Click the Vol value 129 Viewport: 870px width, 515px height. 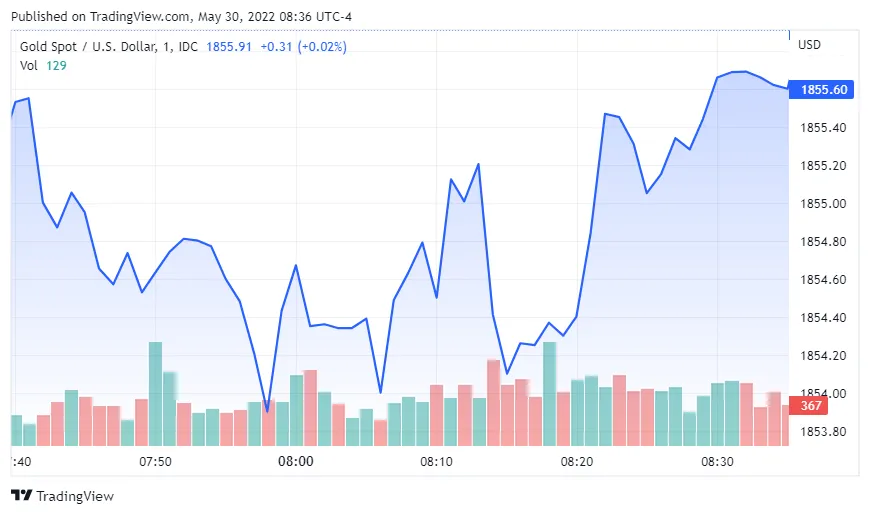[x=56, y=65]
